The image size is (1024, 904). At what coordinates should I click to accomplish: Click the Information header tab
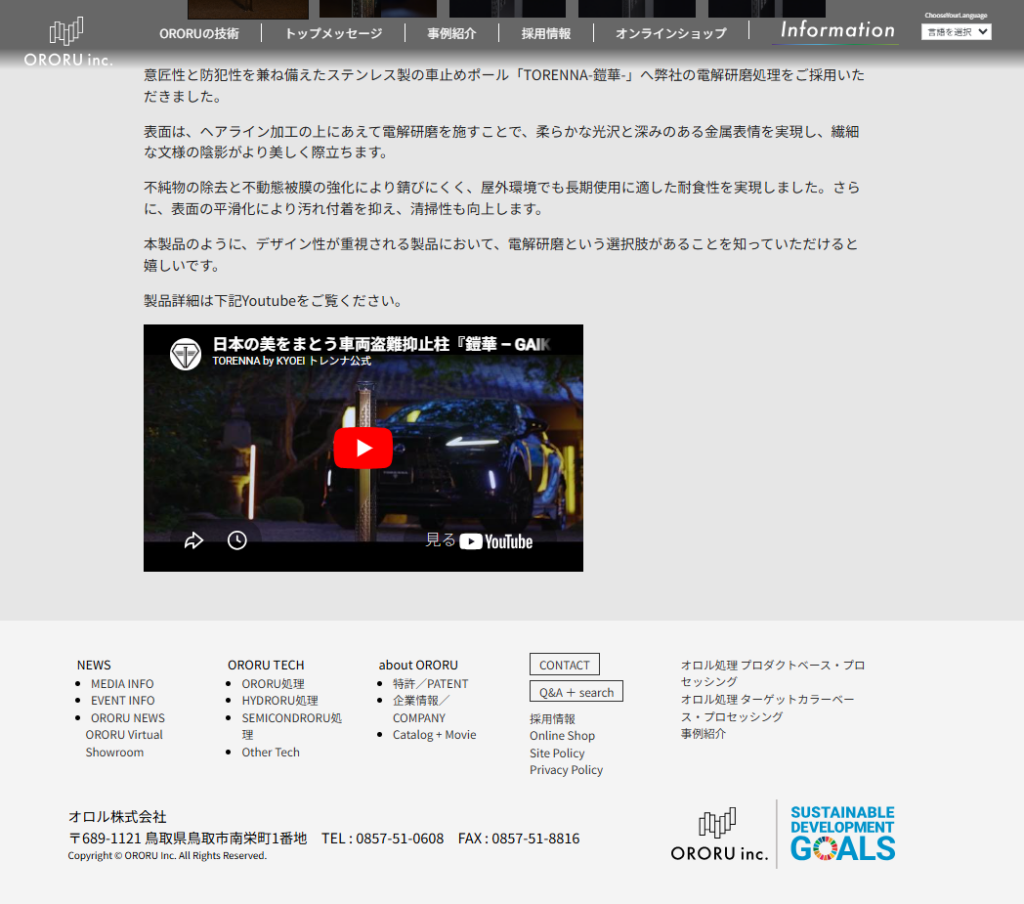click(x=837, y=30)
